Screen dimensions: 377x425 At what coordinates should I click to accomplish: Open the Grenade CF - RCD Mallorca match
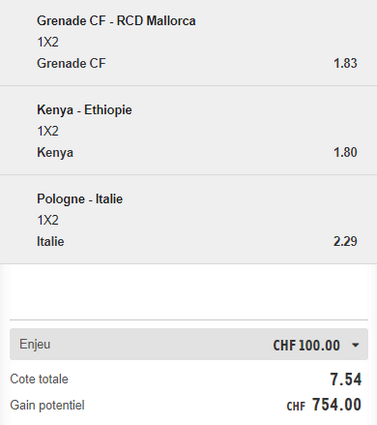(x=116, y=21)
